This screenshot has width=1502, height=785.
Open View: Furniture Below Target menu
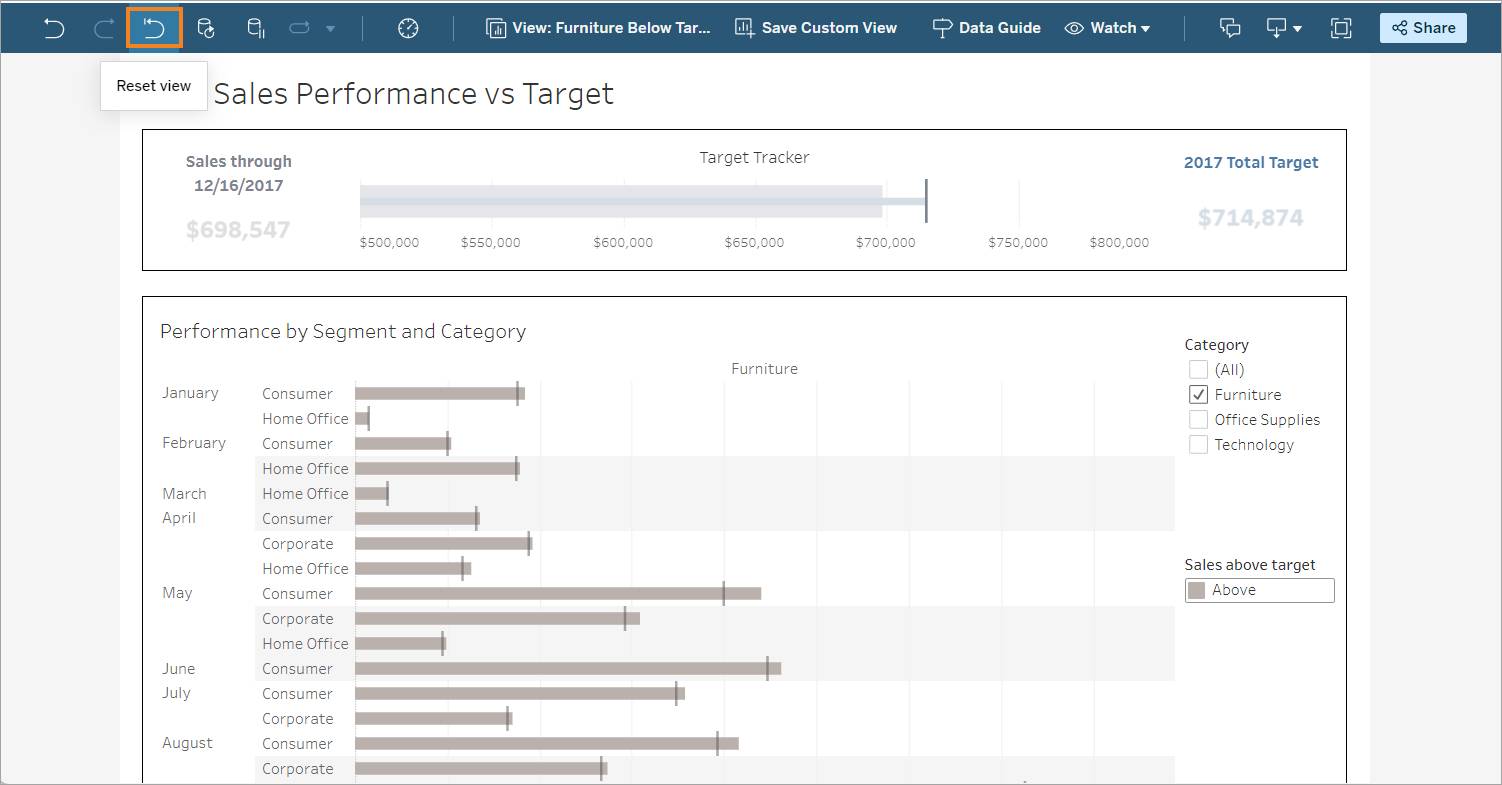pos(598,28)
